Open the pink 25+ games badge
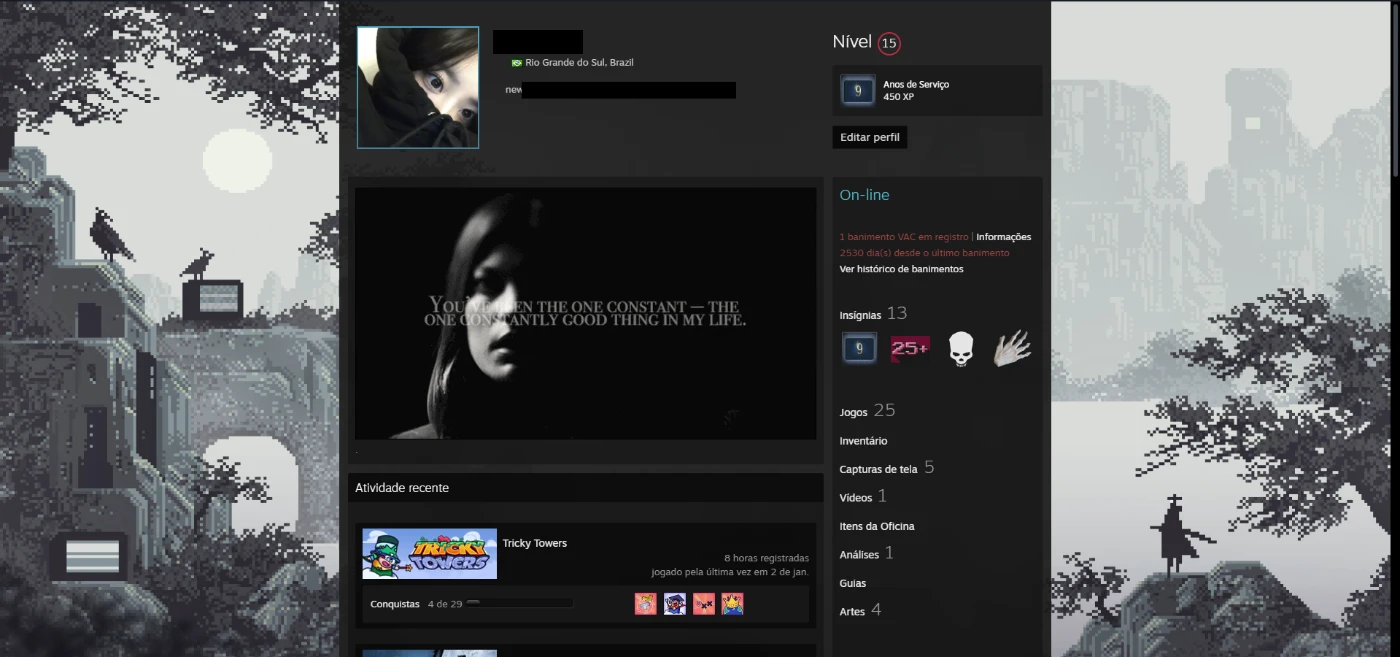Viewport: 1400px width, 657px height. pyautogui.click(x=910, y=348)
